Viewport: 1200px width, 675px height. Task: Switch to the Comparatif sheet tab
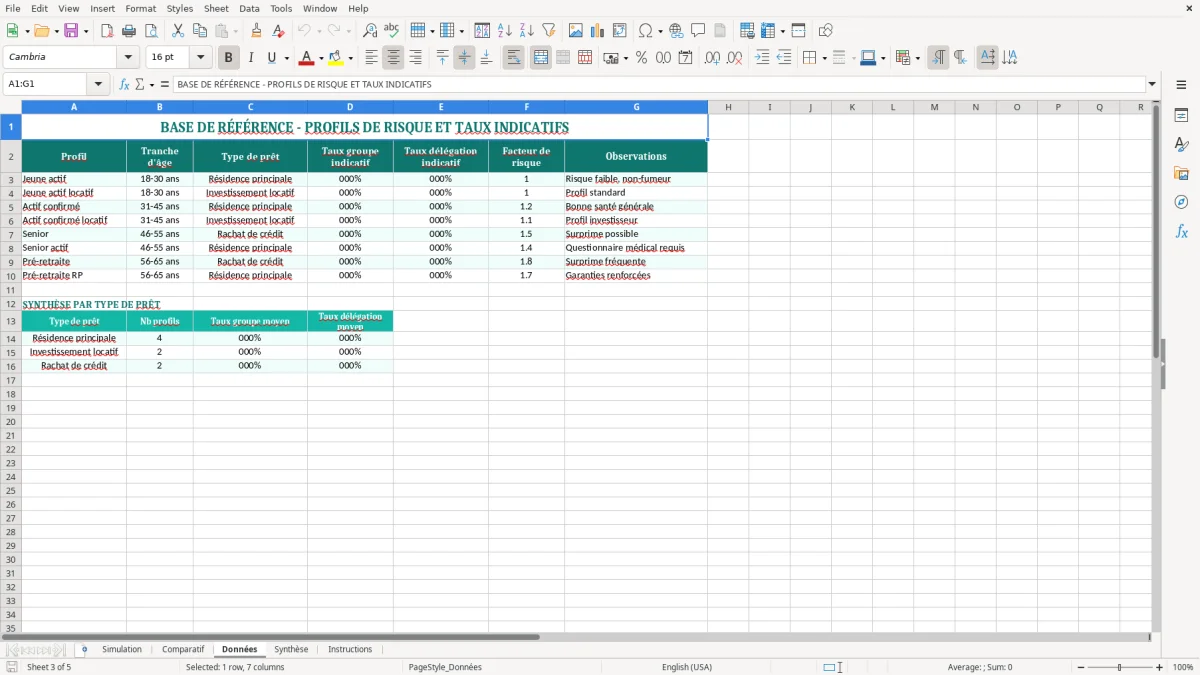183,650
